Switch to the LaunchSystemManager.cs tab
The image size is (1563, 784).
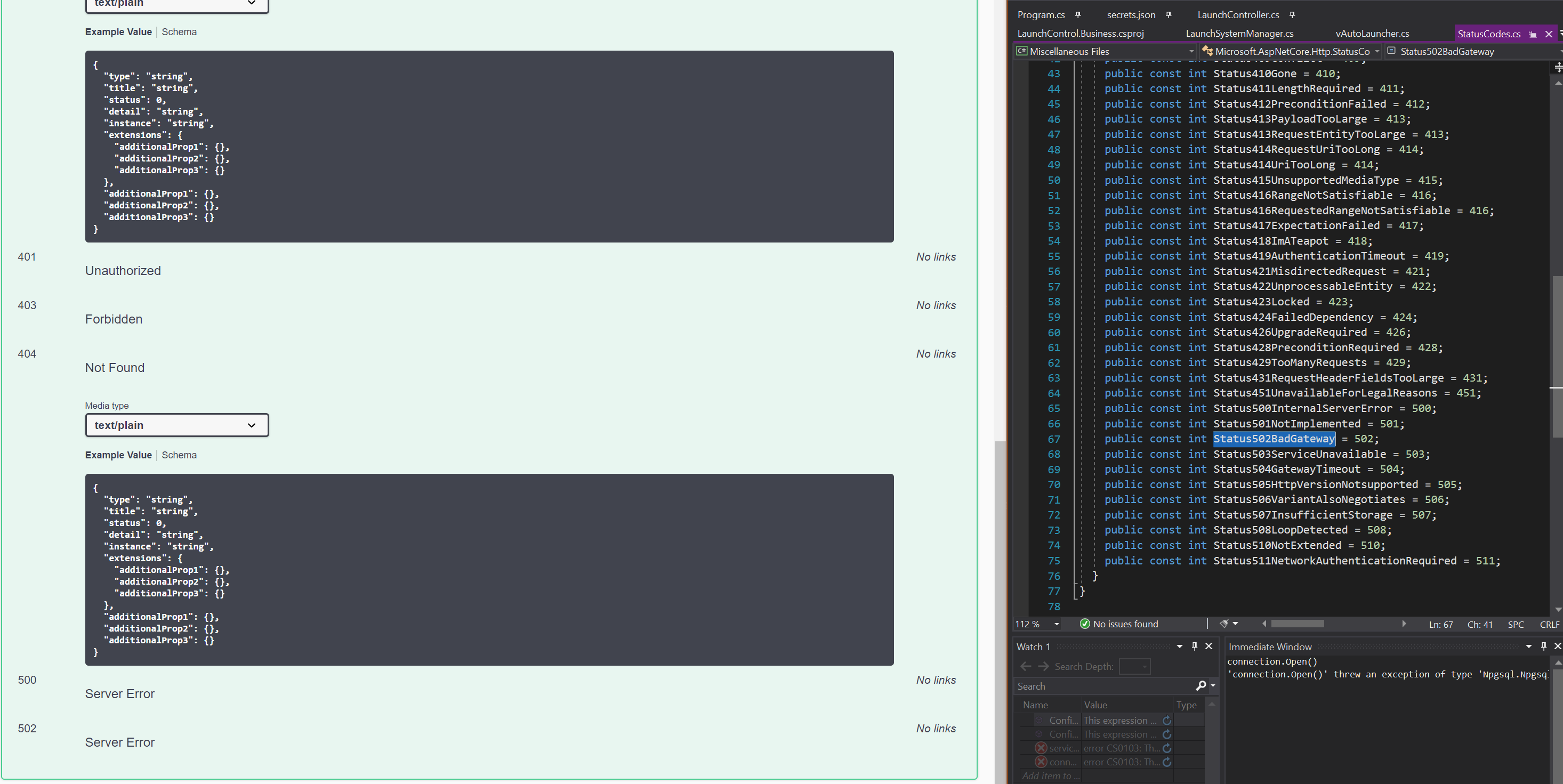click(x=1239, y=34)
